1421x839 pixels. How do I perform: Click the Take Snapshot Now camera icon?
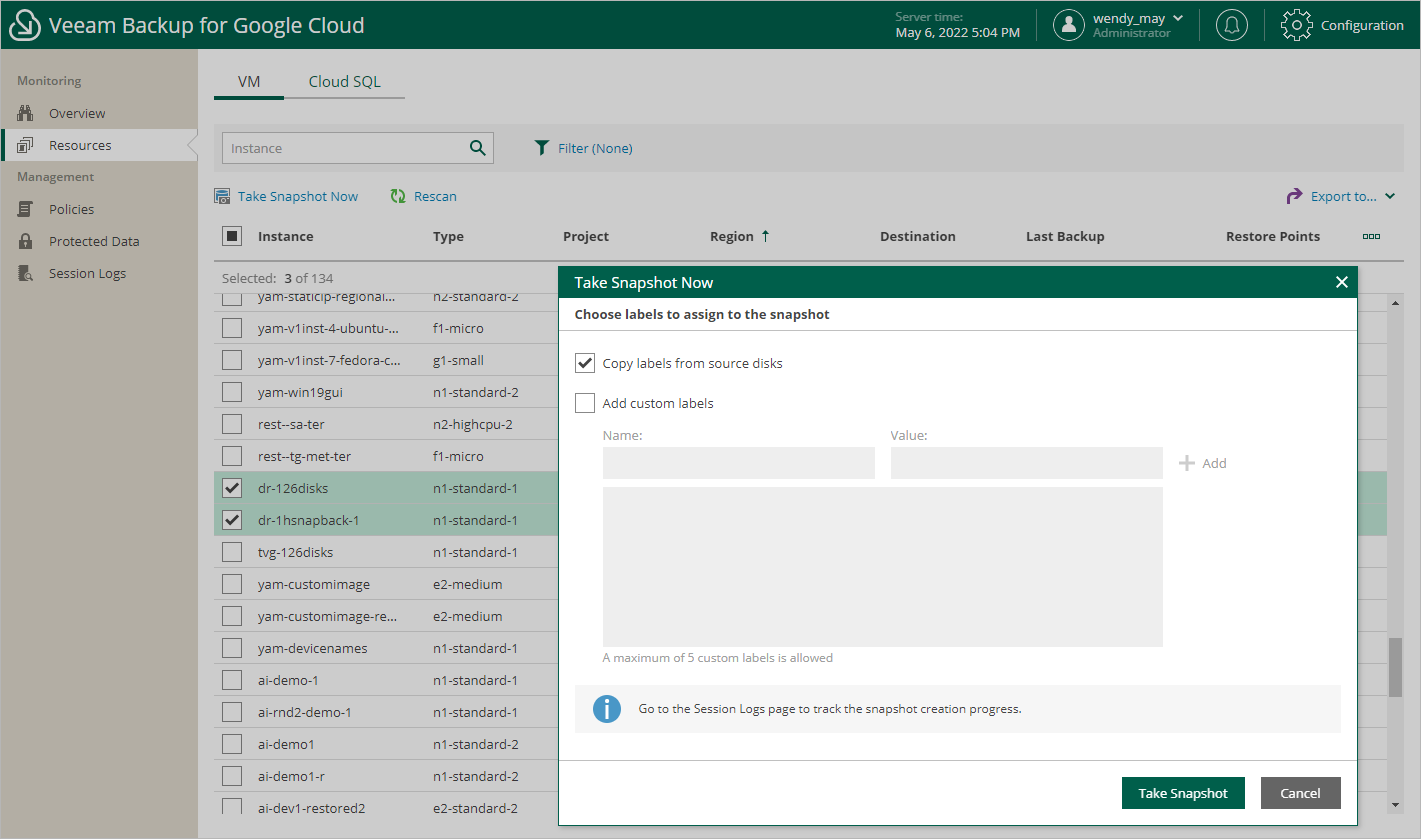tap(223, 196)
